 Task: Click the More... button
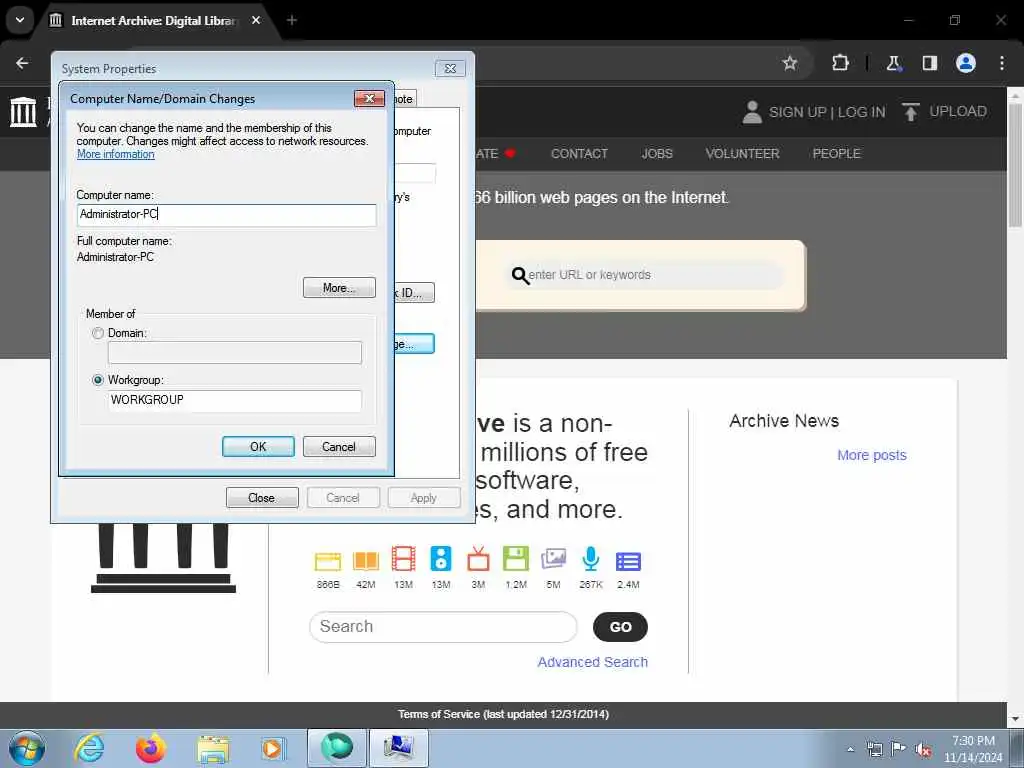339,288
